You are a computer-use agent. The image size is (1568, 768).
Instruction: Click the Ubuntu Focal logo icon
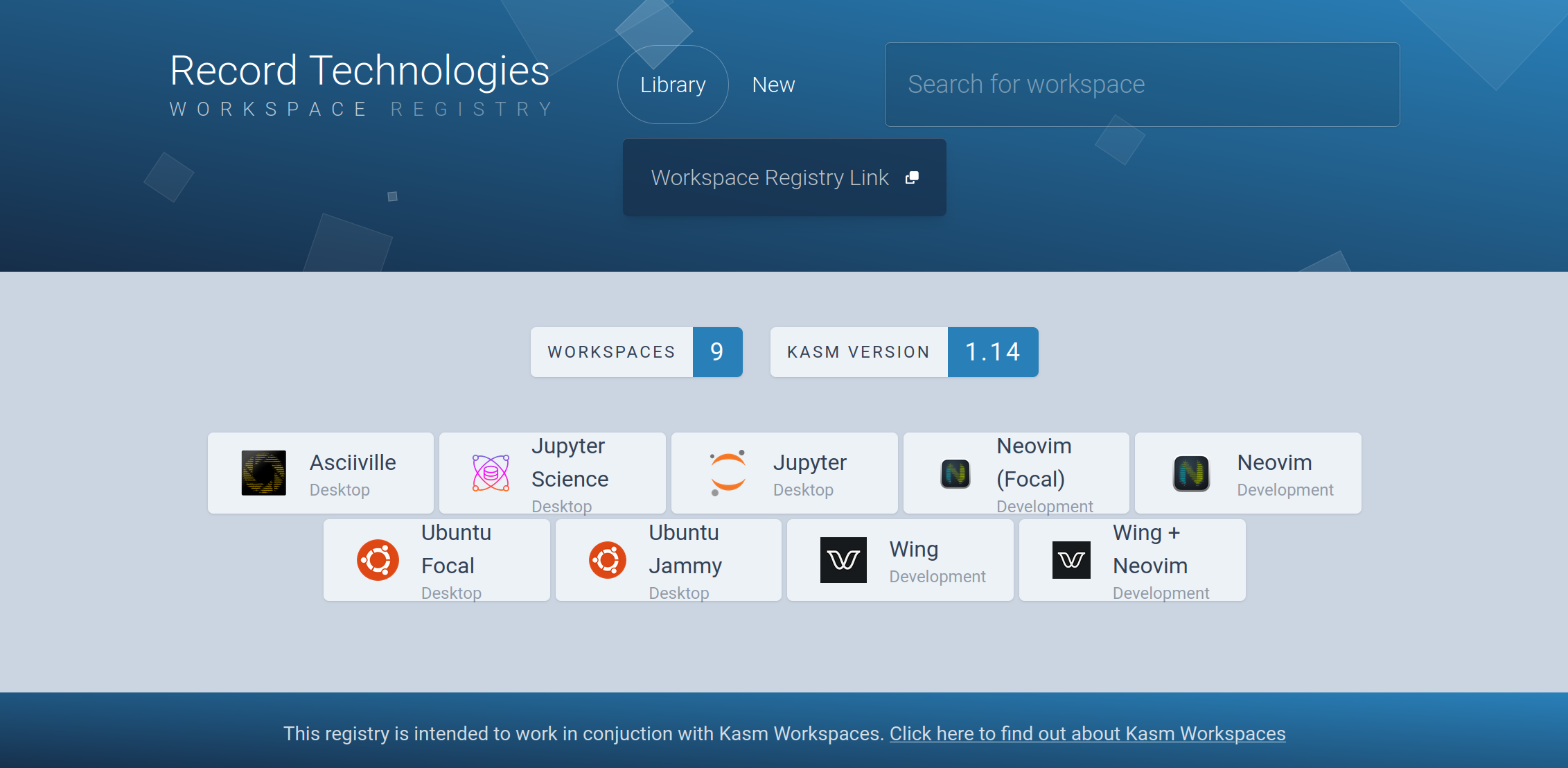378,560
